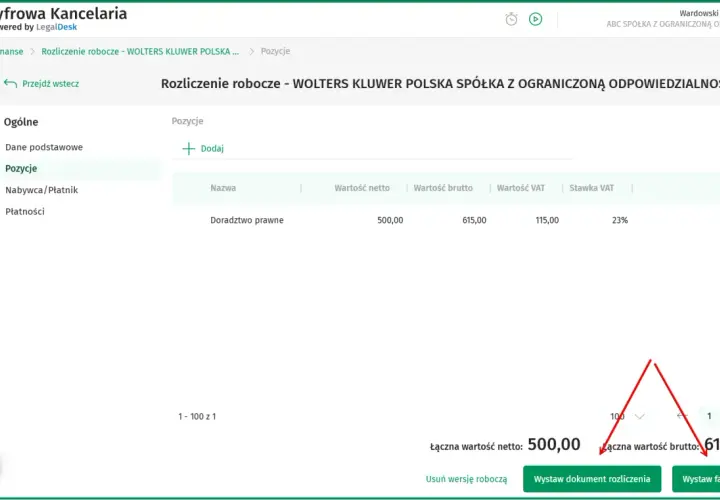Click the 23% VAT rate cell
Screen dimensions: 720x500
tap(620, 220)
